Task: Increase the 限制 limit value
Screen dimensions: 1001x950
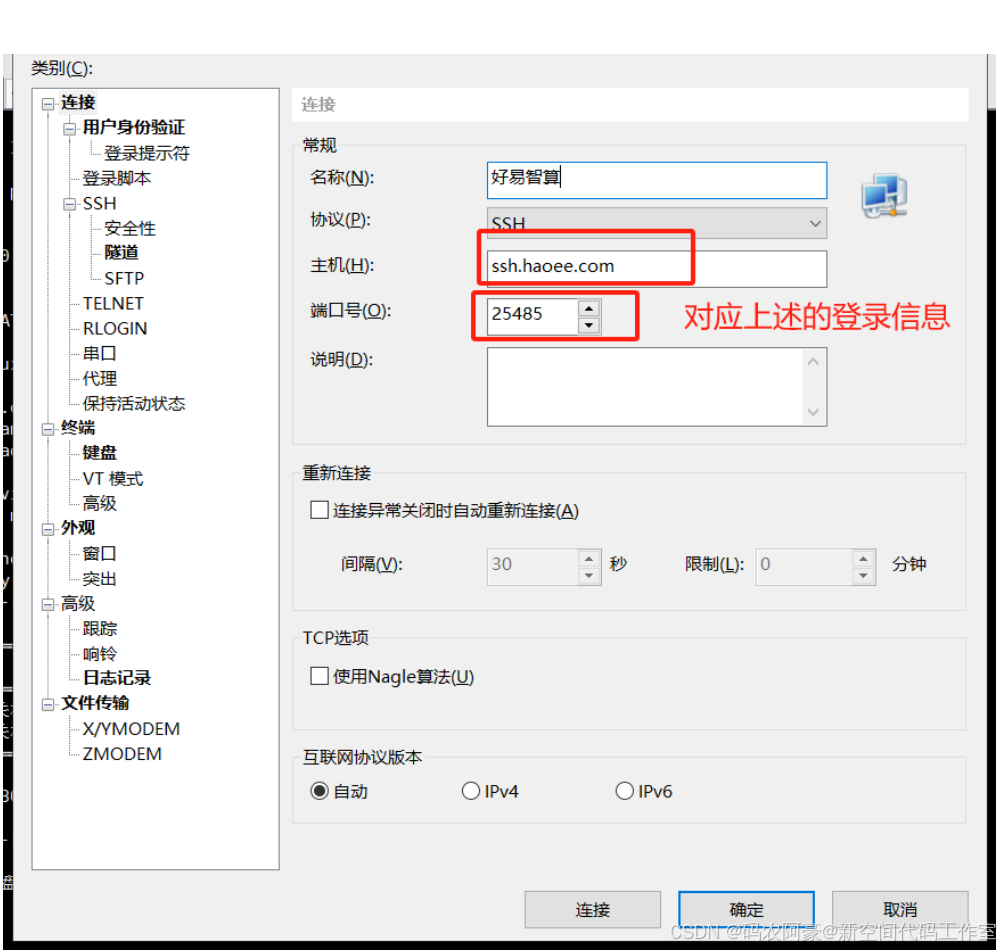Action: click(863, 559)
